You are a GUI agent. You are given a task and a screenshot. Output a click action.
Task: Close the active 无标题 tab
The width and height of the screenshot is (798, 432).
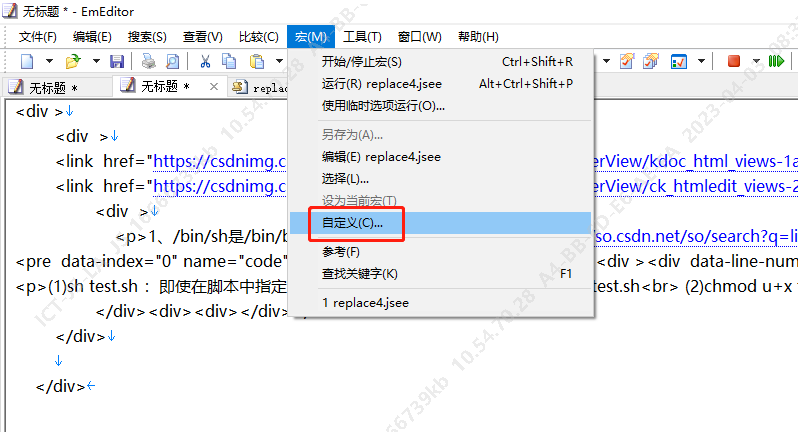point(215,87)
